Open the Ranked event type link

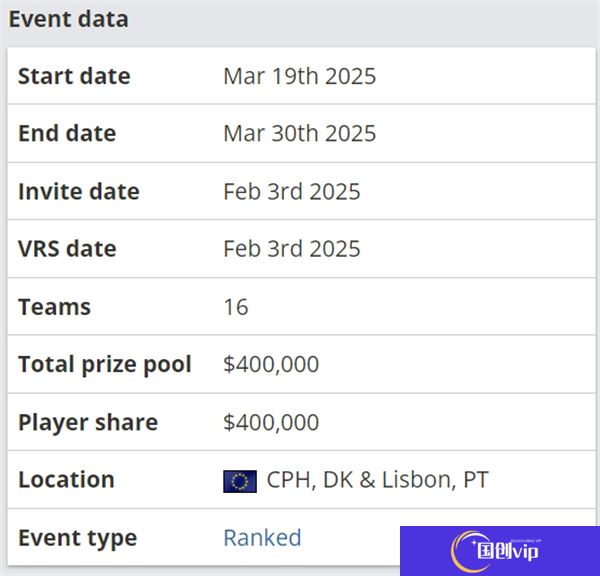262,537
